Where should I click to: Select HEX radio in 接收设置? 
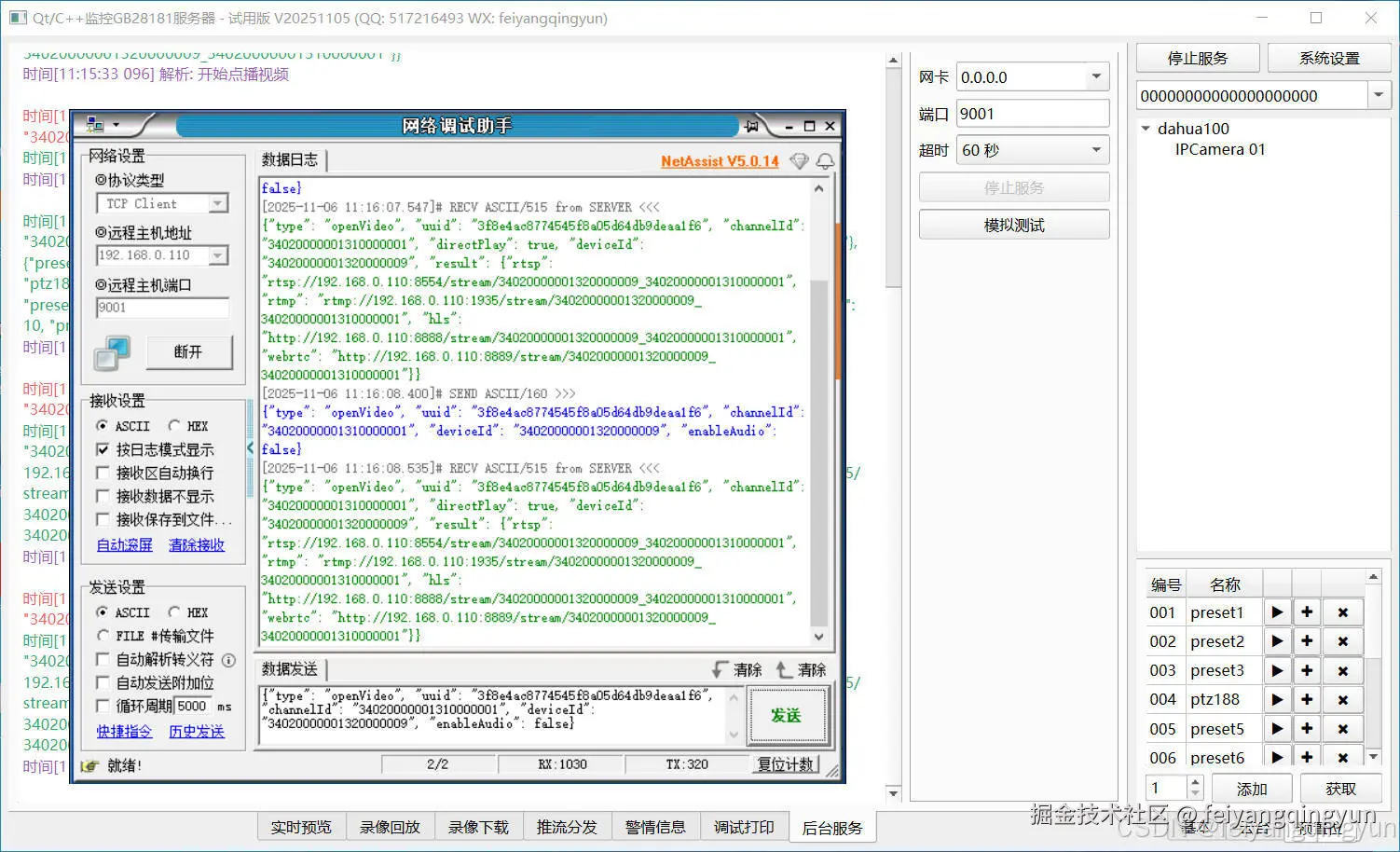(174, 425)
